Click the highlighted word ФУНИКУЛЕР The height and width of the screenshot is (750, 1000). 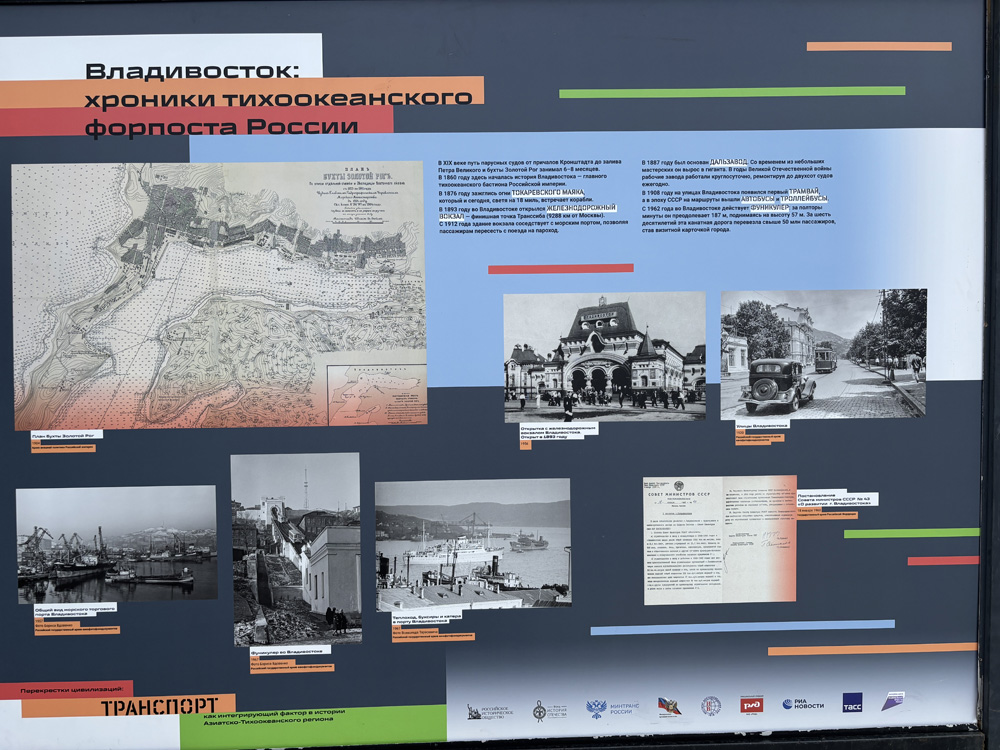click(x=770, y=207)
